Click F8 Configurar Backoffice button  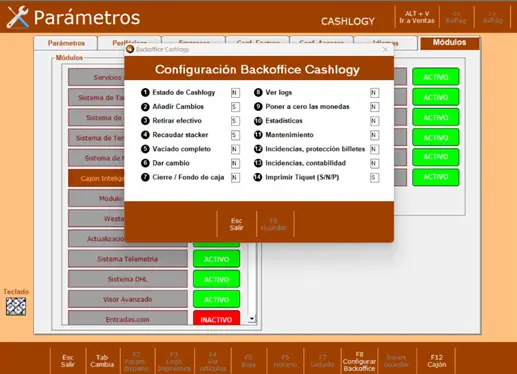click(x=359, y=362)
